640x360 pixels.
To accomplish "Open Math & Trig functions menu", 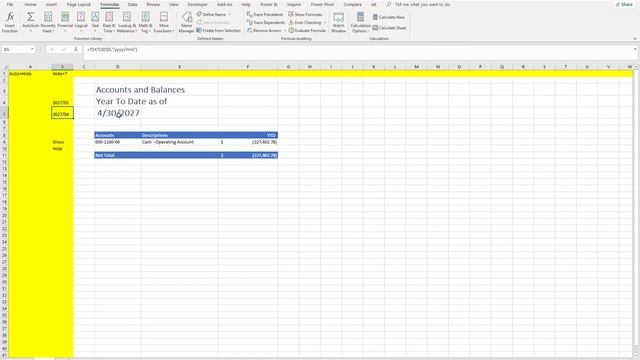I will pyautogui.click(x=145, y=22).
